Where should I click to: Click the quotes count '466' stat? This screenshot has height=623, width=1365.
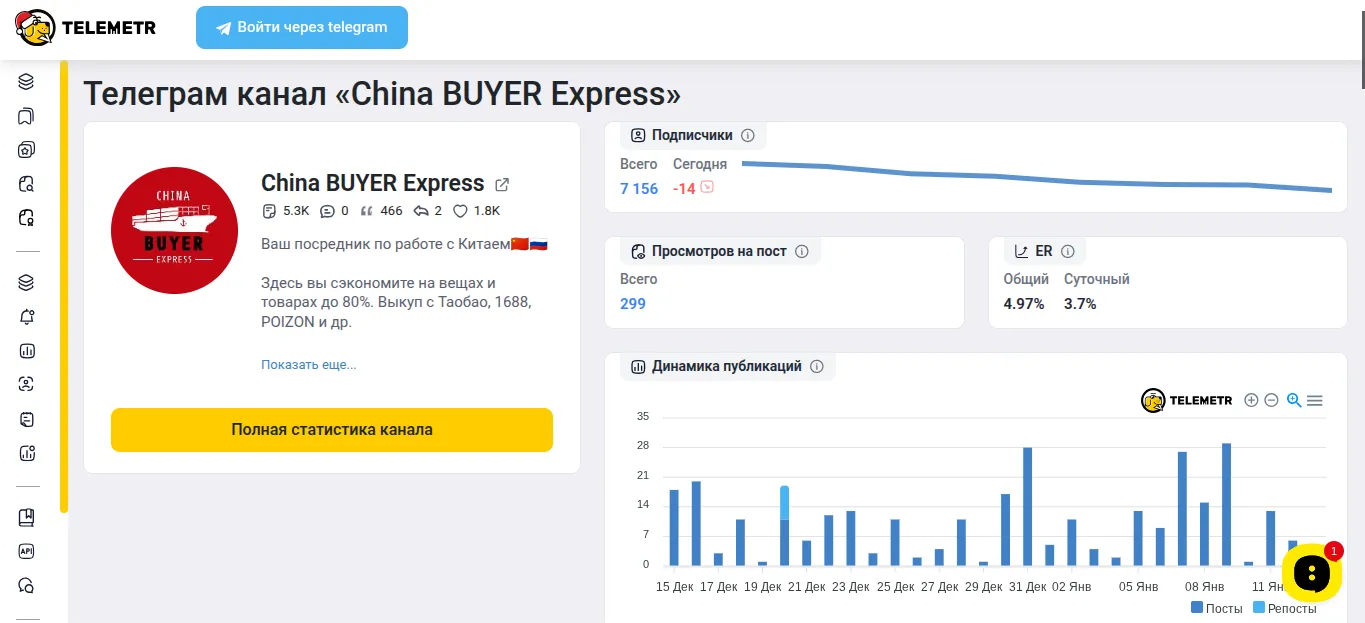click(x=382, y=211)
